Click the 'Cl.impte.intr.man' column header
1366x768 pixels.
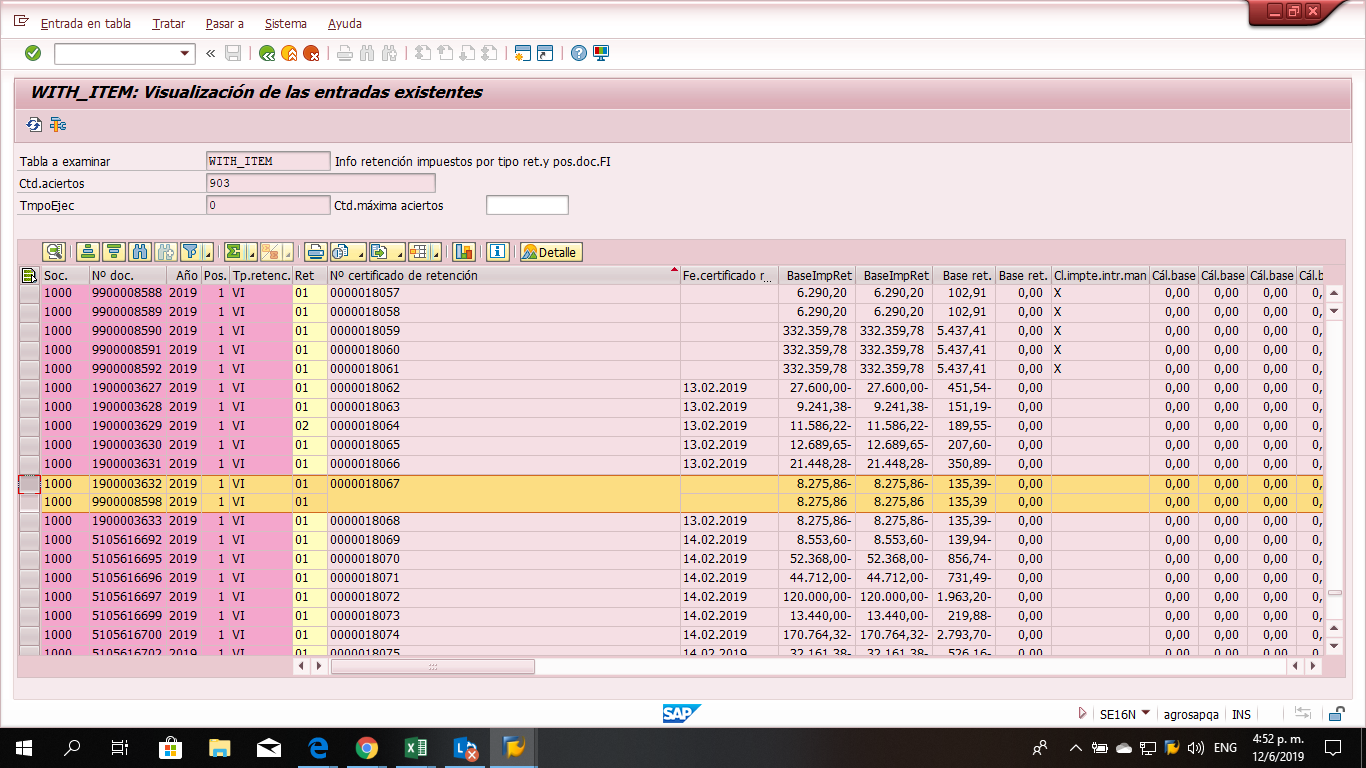coord(1100,275)
